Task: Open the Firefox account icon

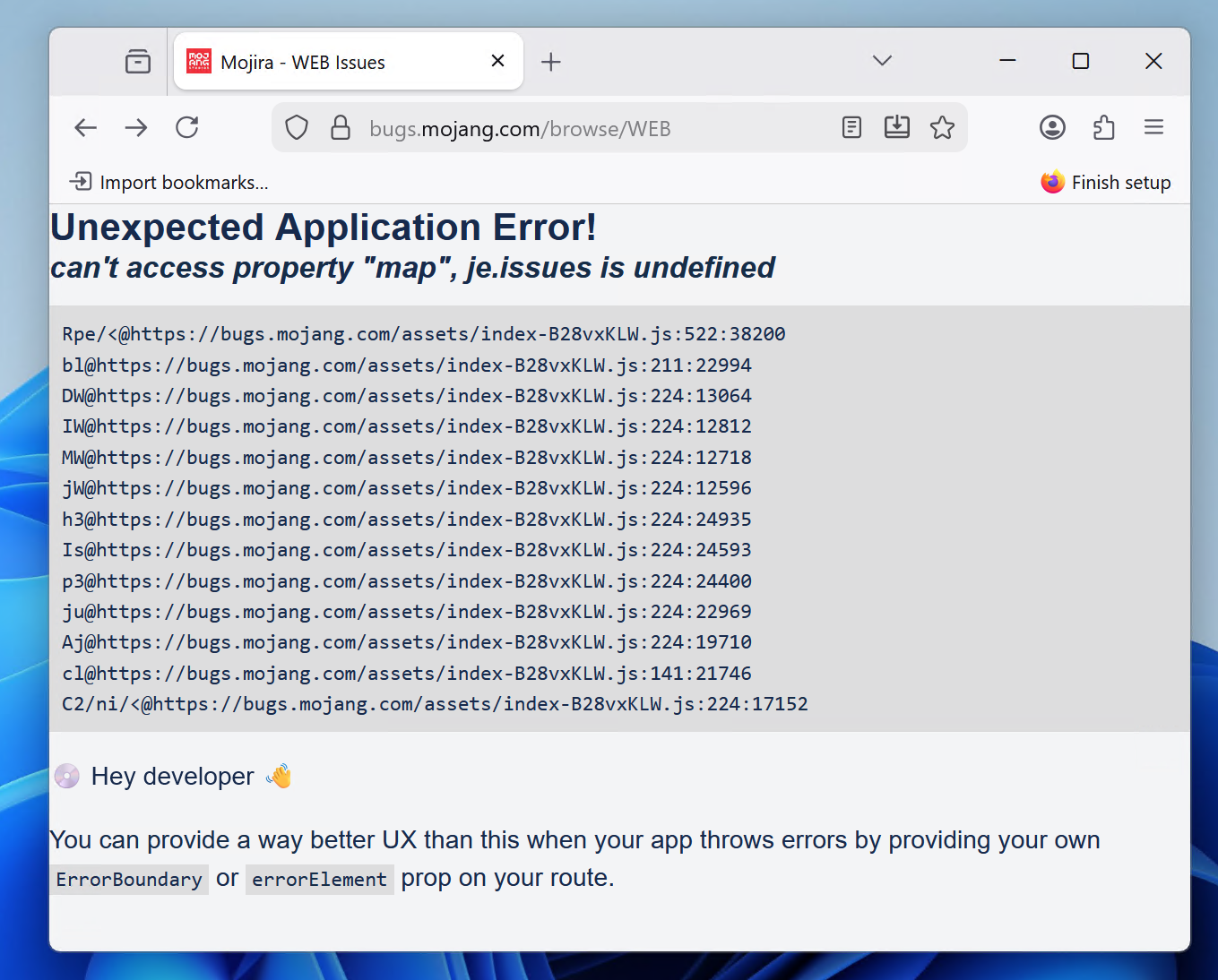Action: click(x=1052, y=128)
